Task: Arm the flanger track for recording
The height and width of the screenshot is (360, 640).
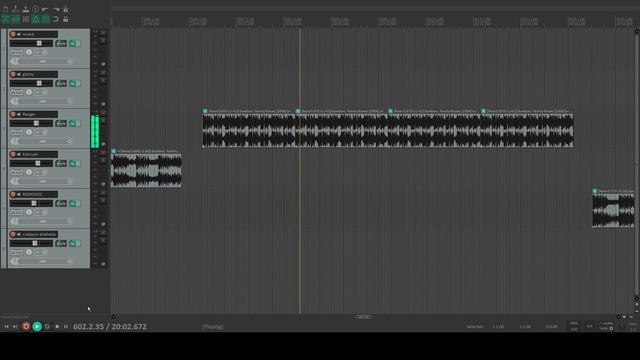Action: click(13, 114)
